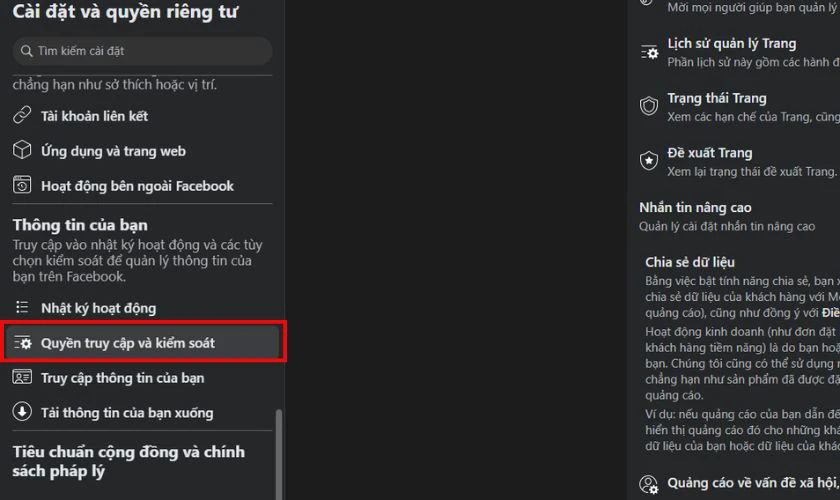Click the chain link icon for Tài khoản liên kết
840x500 pixels.
22,115
